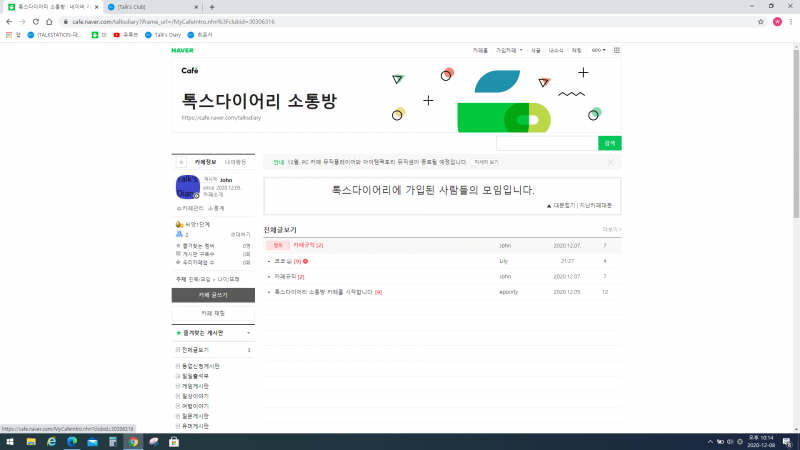Open the 카페 채팅 button
Viewport: 800px width, 450px height.
212,313
